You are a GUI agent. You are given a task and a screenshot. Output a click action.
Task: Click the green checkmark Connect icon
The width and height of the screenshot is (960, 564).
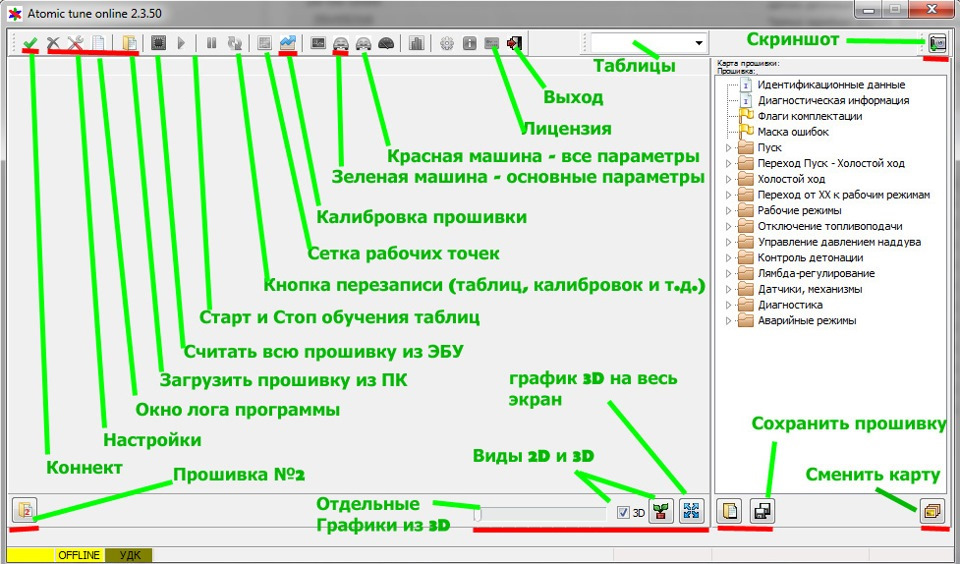pyautogui.click(x=30, y=43)
